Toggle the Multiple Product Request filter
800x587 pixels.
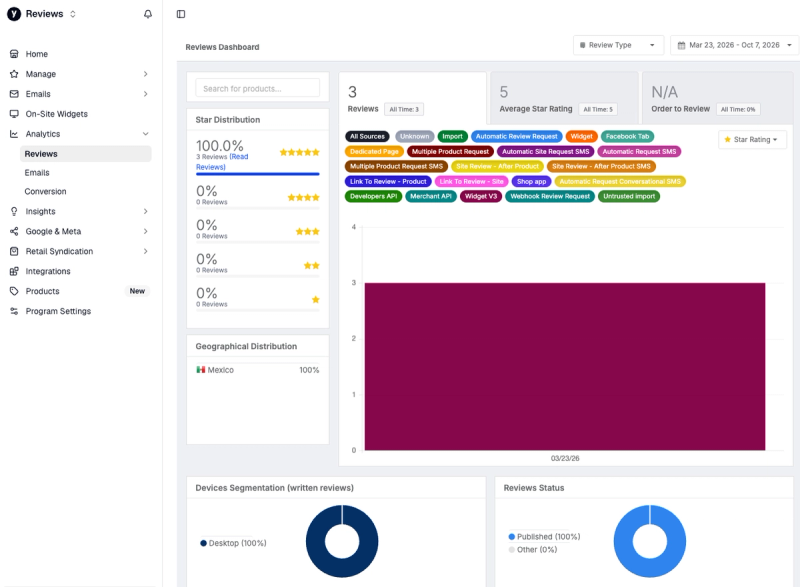coord(450,151)
